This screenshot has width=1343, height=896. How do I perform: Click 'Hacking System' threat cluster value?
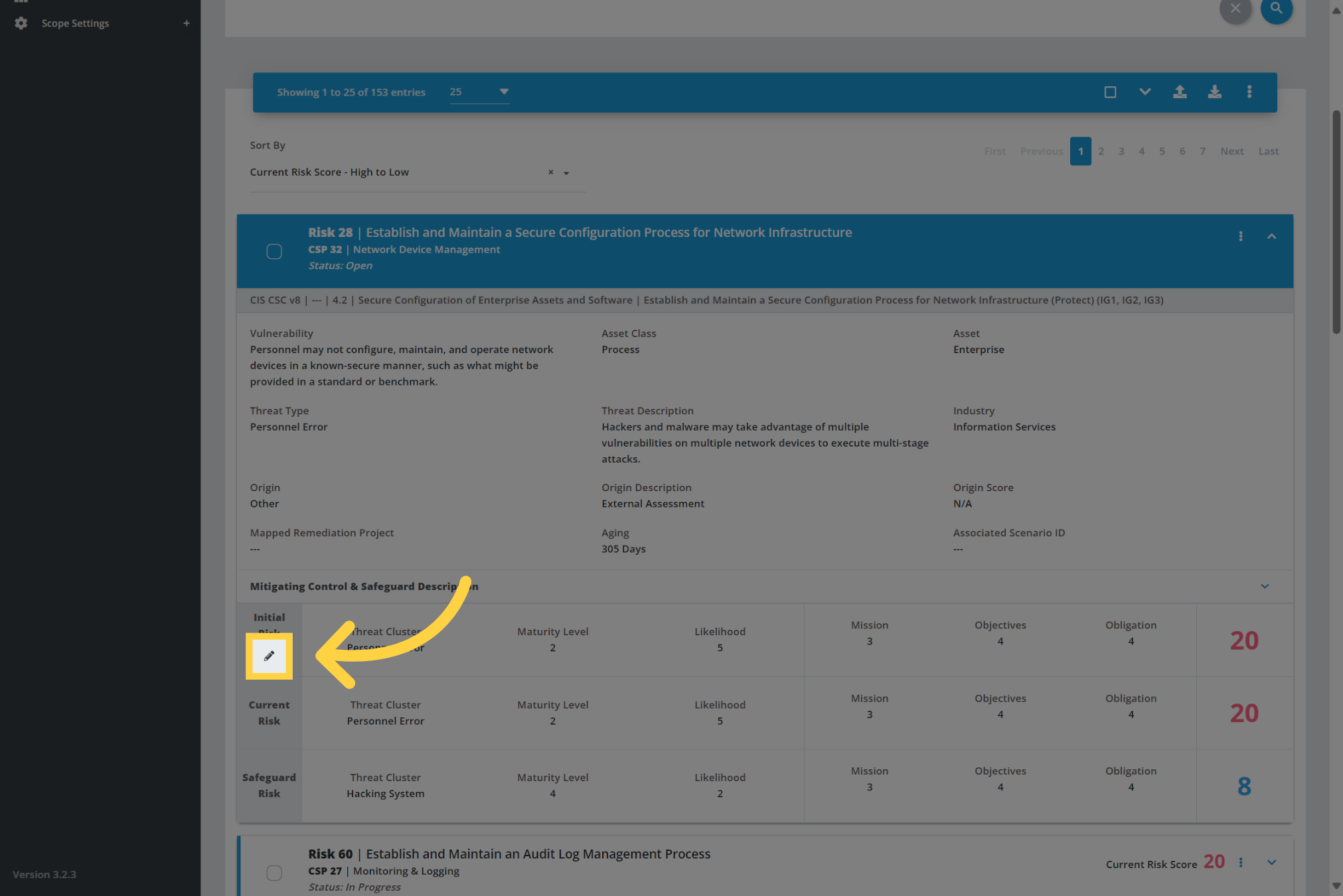coord(385,794)
